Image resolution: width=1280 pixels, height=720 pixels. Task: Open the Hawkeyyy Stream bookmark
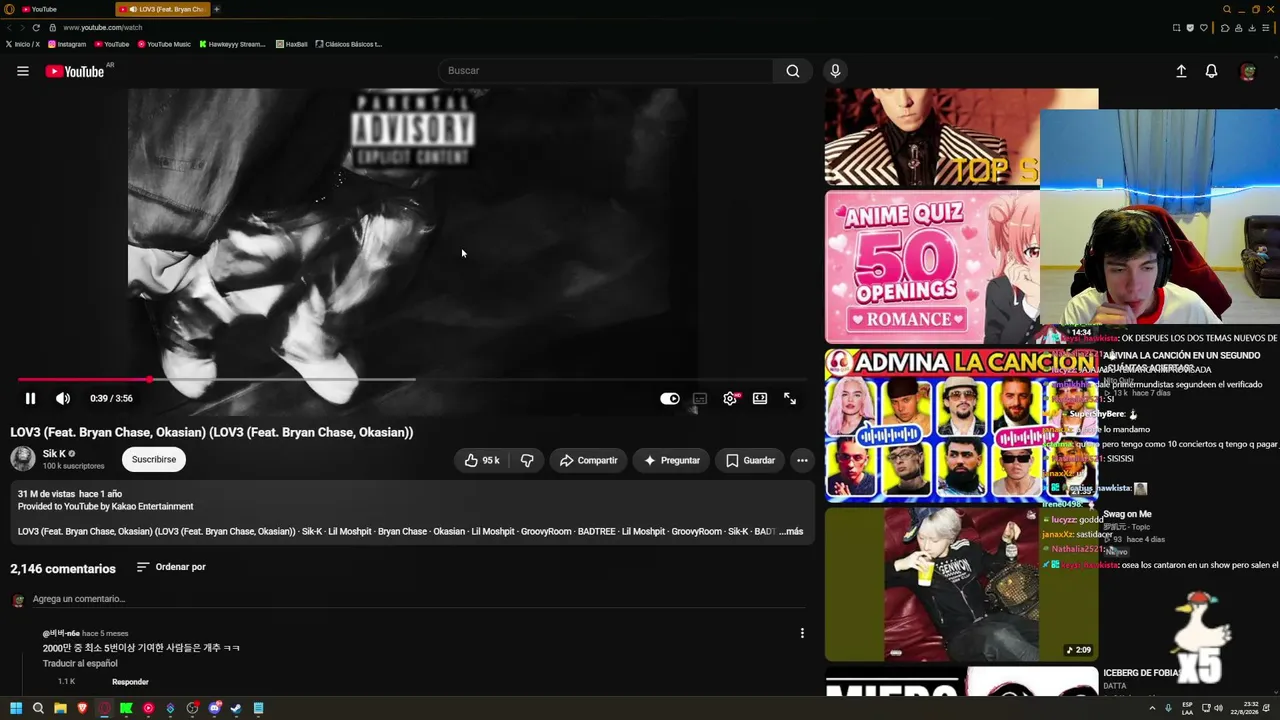(232, 44)
